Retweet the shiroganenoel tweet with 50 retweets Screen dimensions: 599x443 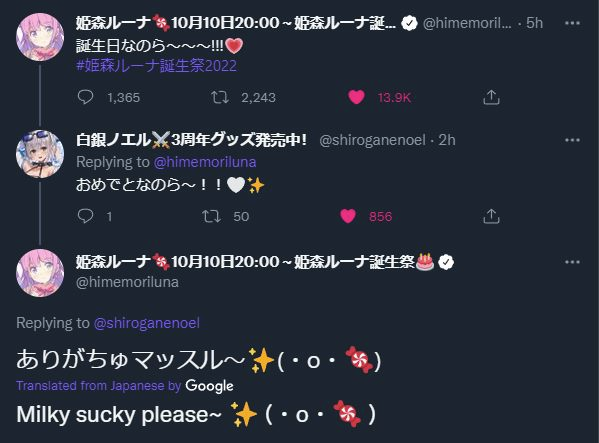[x=211, y=216]
